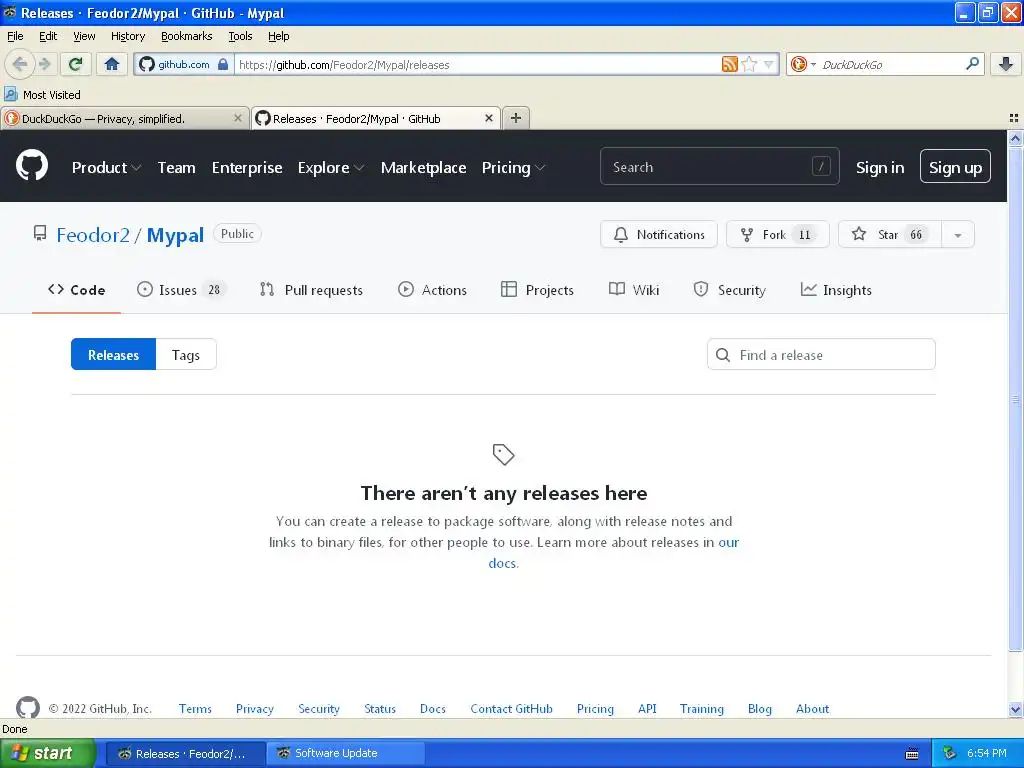
Task: Expand the star lists dropdown caret
Action: coord(957,234)
